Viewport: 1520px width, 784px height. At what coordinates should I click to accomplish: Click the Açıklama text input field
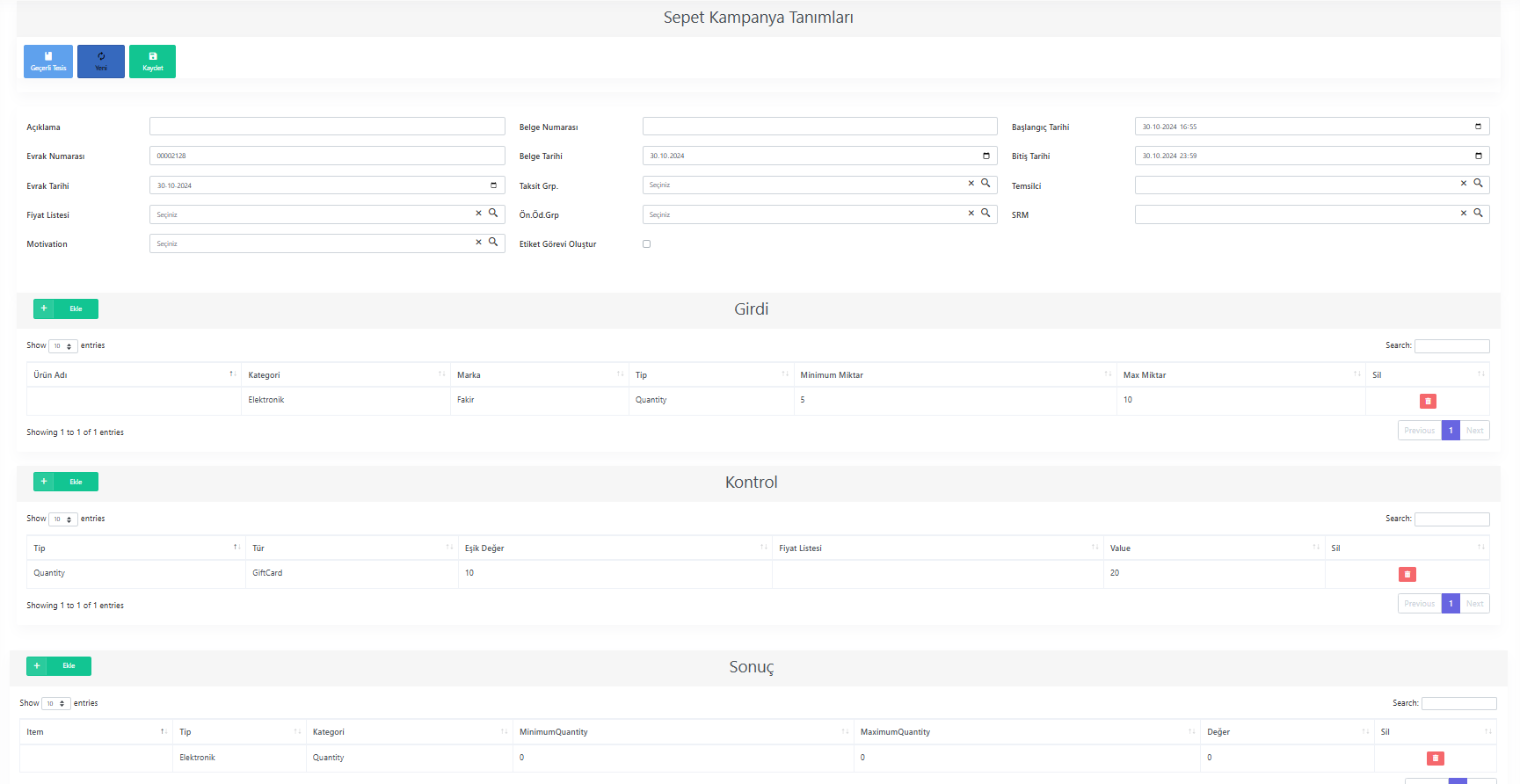pos(327,127)
